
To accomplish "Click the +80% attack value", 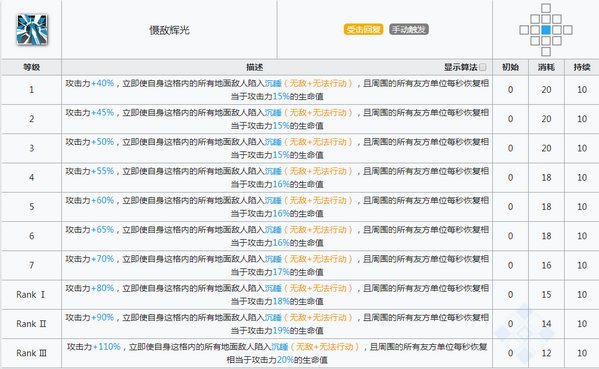I will pos(102,288).
